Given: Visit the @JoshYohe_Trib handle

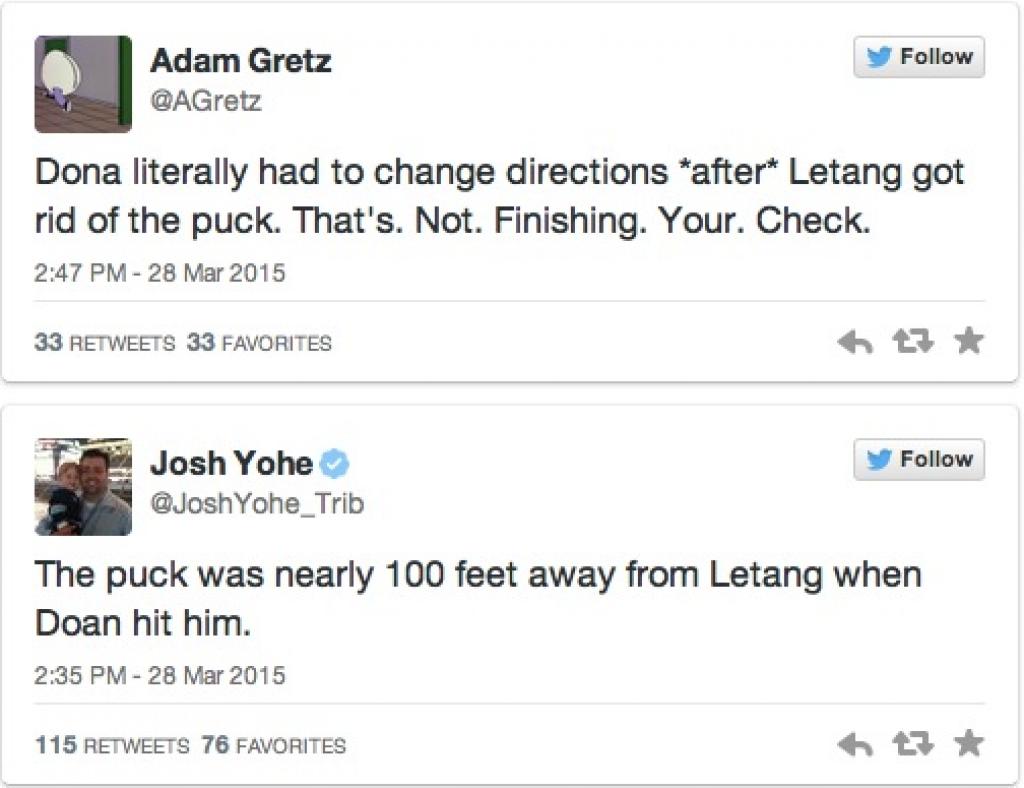Looking at the screenshot, I should coord(257,503).
